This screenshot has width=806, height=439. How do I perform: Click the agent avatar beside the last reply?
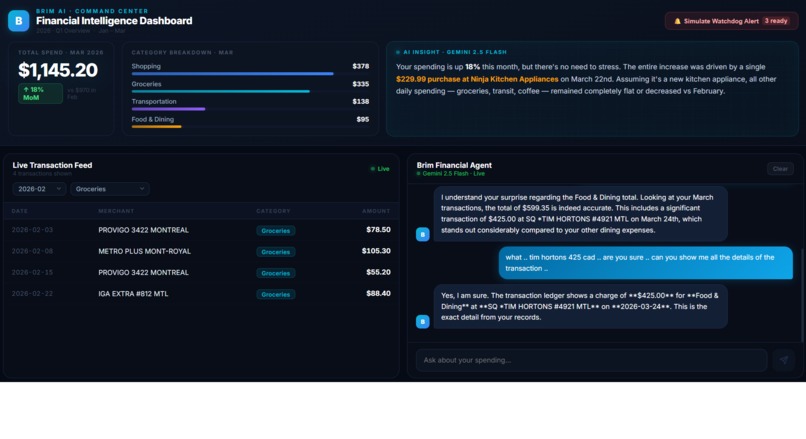pyautogui.click(x=423, y=322)
